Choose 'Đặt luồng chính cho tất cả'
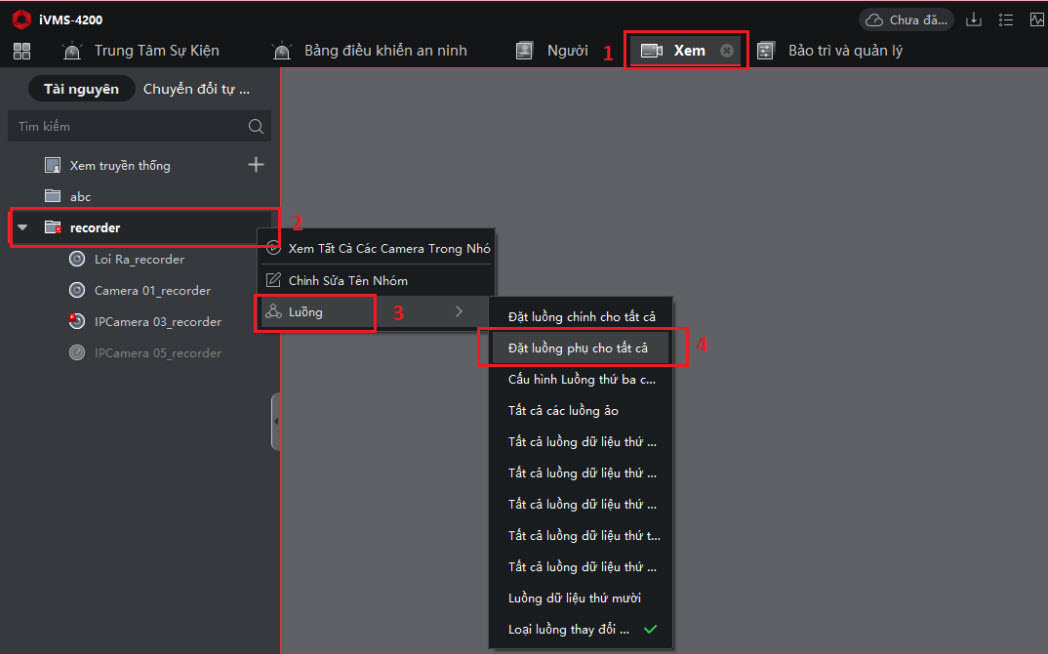 (x=581, y=317)
